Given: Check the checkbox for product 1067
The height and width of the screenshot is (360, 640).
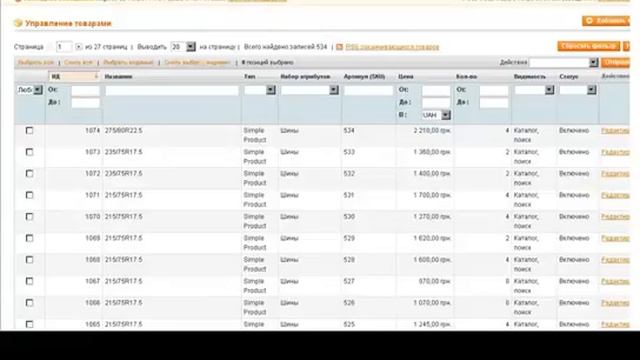Looking at the screenshot, I should point(29,282).
